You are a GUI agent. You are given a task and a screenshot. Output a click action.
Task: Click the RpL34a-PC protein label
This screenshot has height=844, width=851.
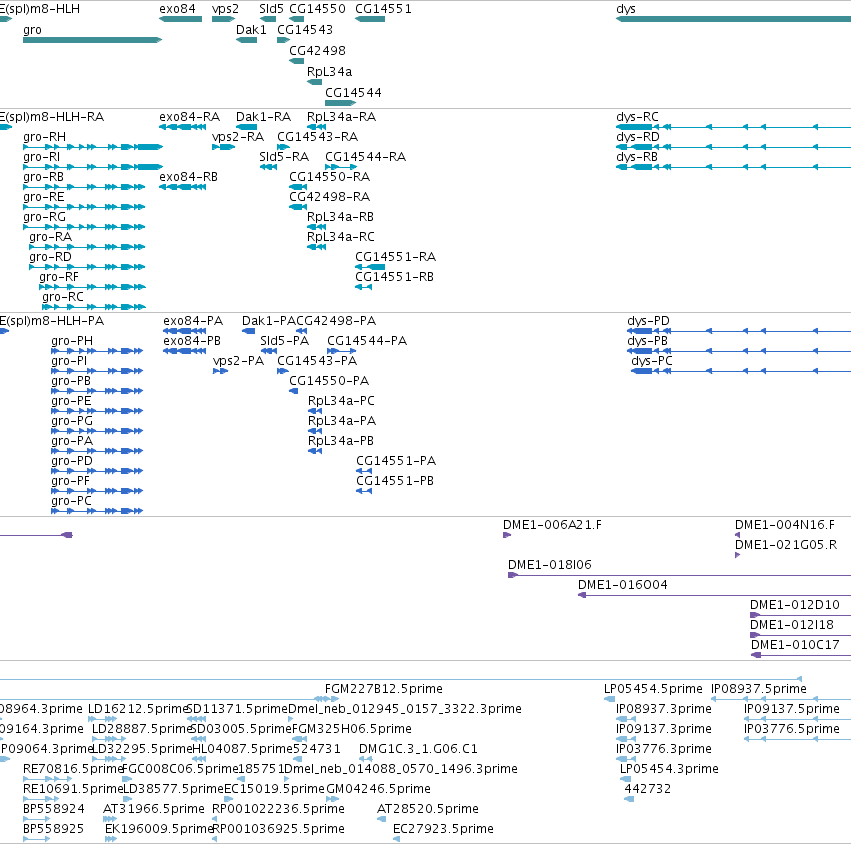pyautogui.click(x=341, y=401)
